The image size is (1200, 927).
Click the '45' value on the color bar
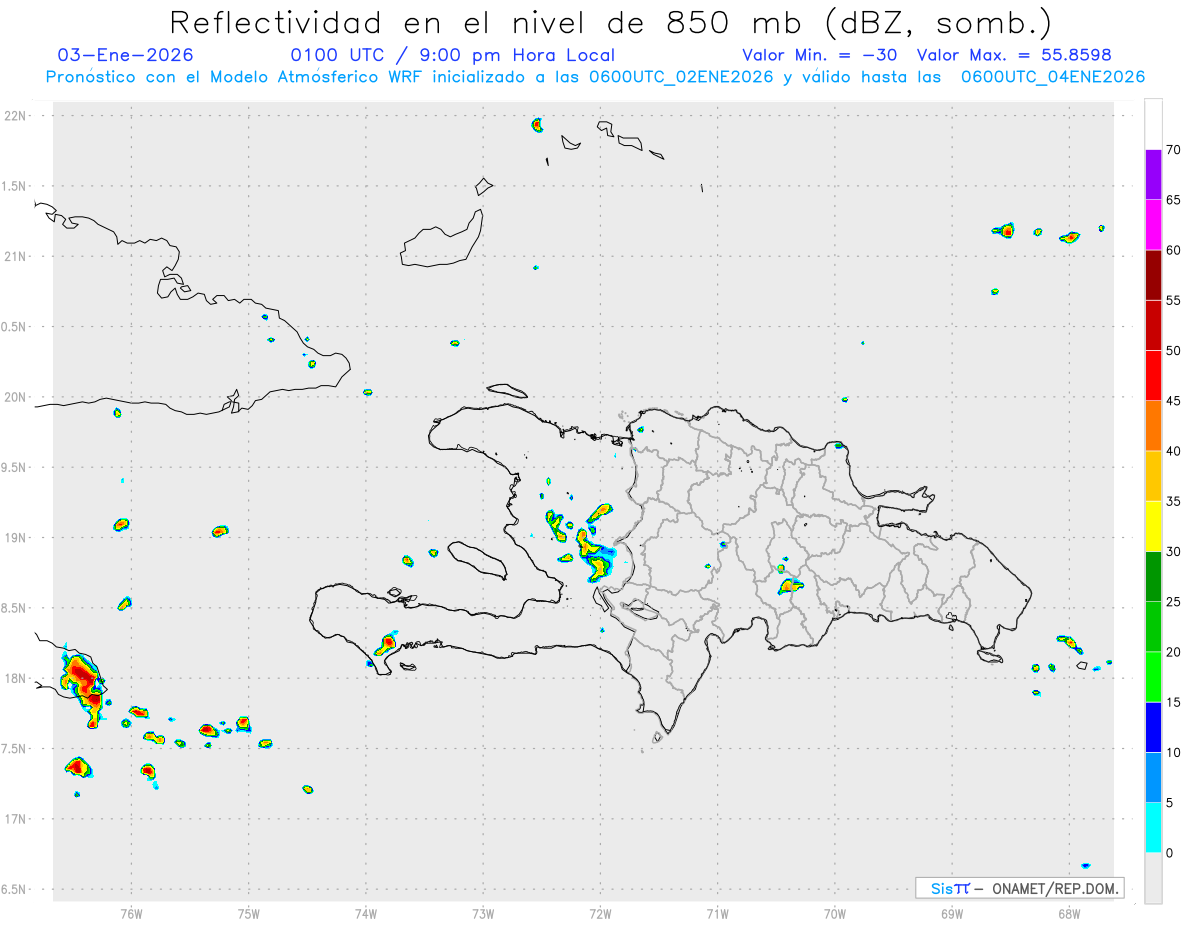click(x=1173, y=401)
